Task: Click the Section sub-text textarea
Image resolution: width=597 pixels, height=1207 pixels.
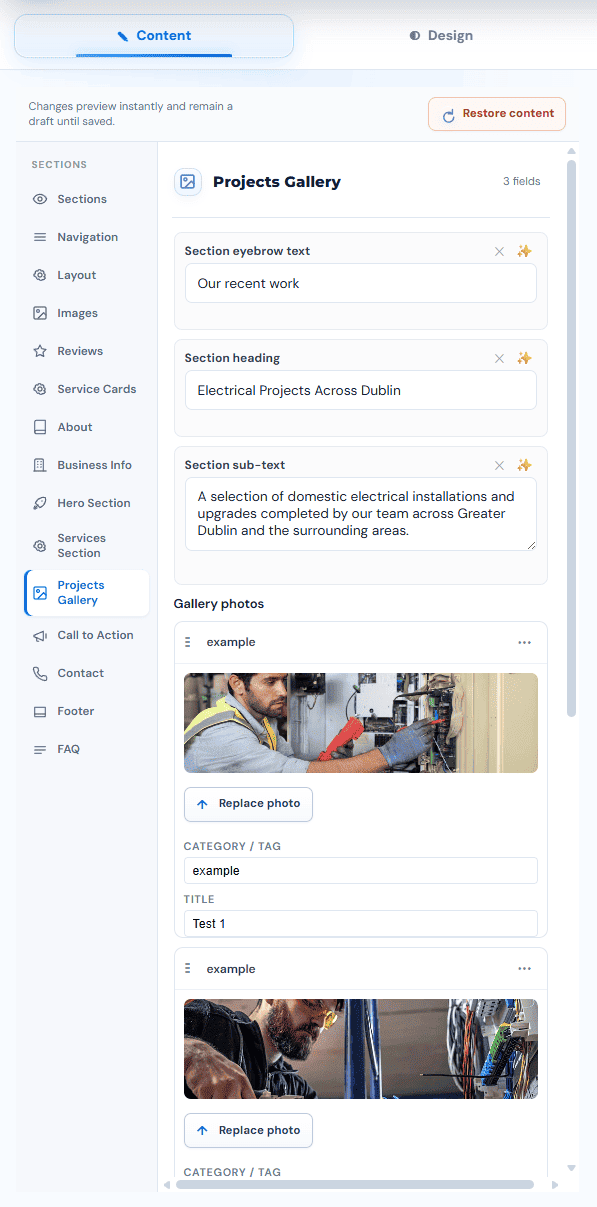Action: click(x=361, y=514)
